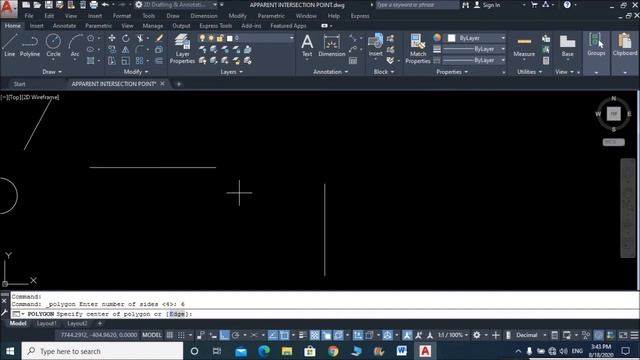640x360 pixels.
Task: Click the Ellipse tool icon
Action: coord(91,50)
